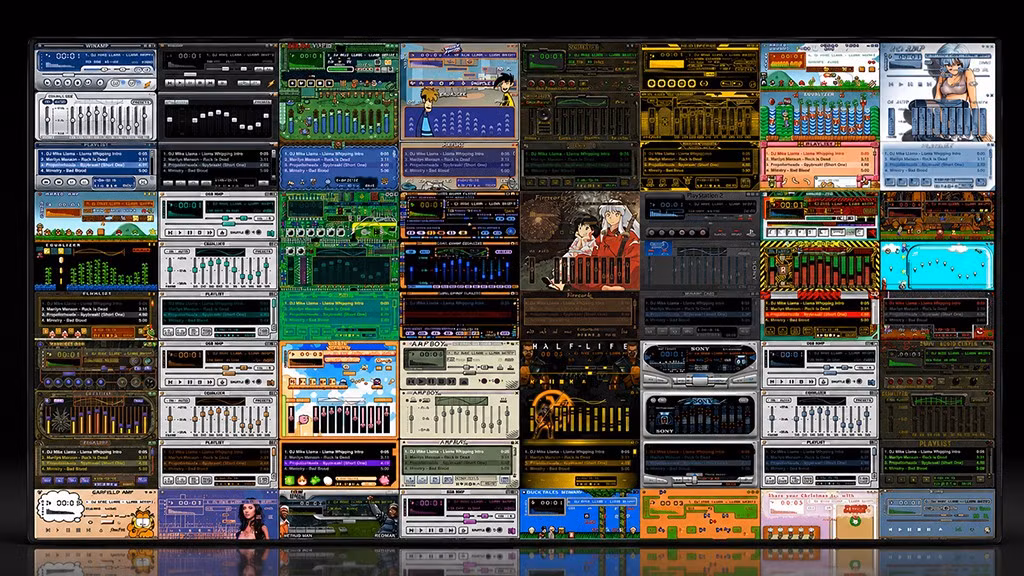
Task: Click Stop in the blue-silver Winamp skin
Action: (x=78, y=83)
